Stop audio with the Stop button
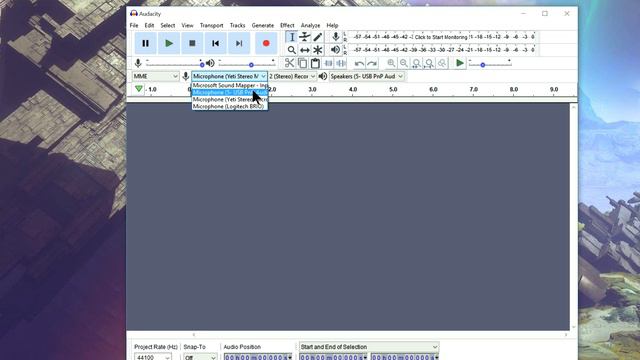 192,43
